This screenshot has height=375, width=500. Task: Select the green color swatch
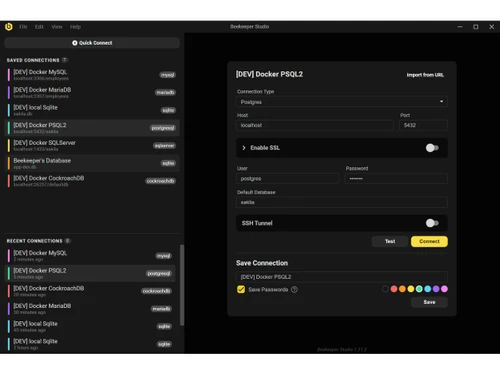pos(419,289)
